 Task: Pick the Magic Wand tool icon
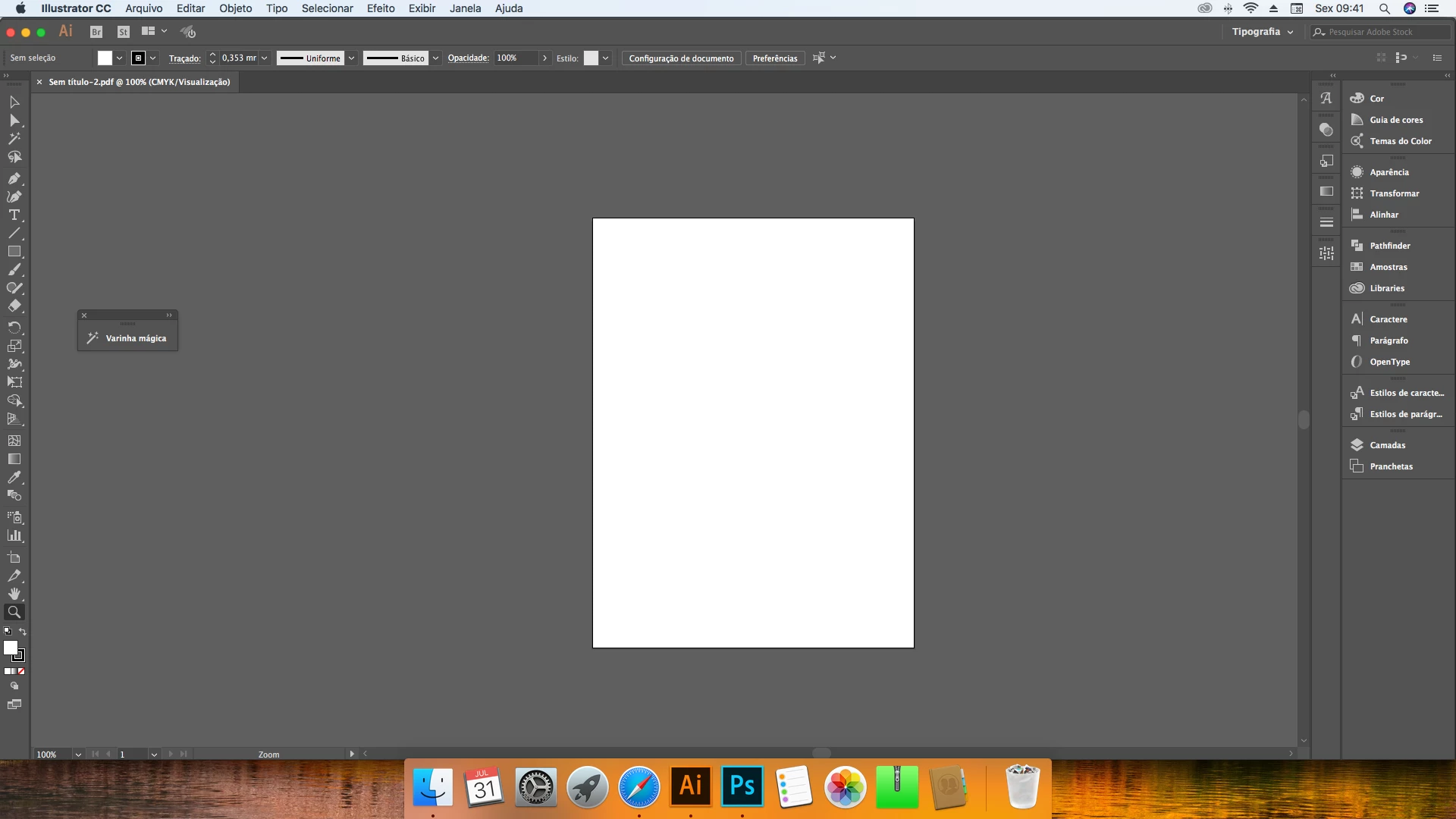click(14, 139)
